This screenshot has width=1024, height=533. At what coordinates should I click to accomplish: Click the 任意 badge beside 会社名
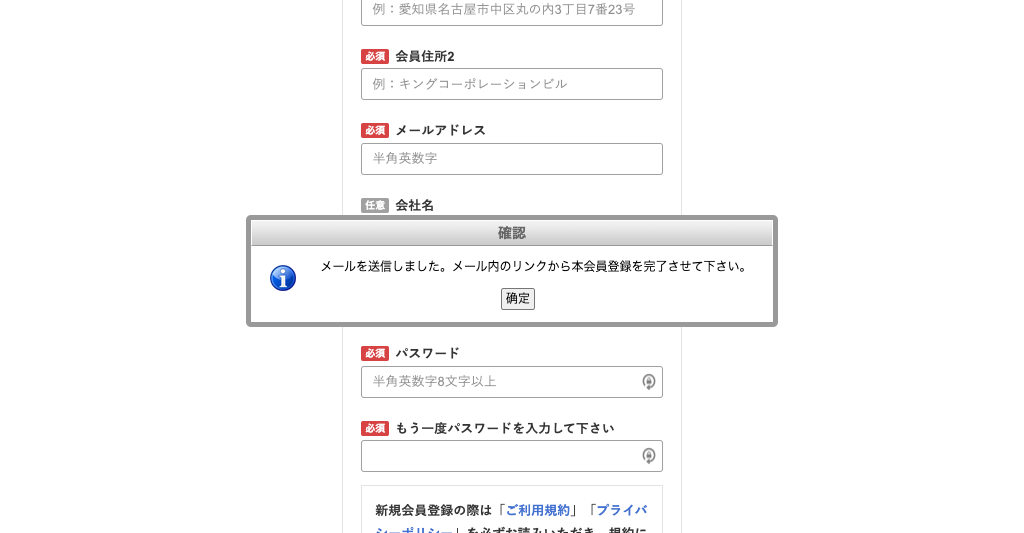[x=375, y=205]
